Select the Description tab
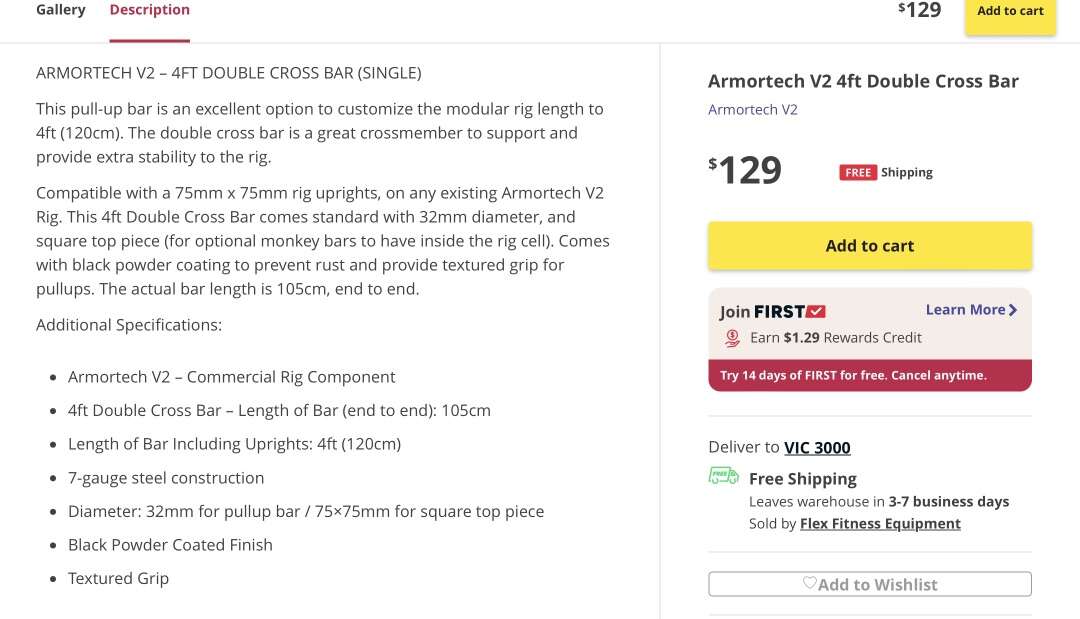The width and height of the screenshot is (1080, 619). click(x=149, y=10)
